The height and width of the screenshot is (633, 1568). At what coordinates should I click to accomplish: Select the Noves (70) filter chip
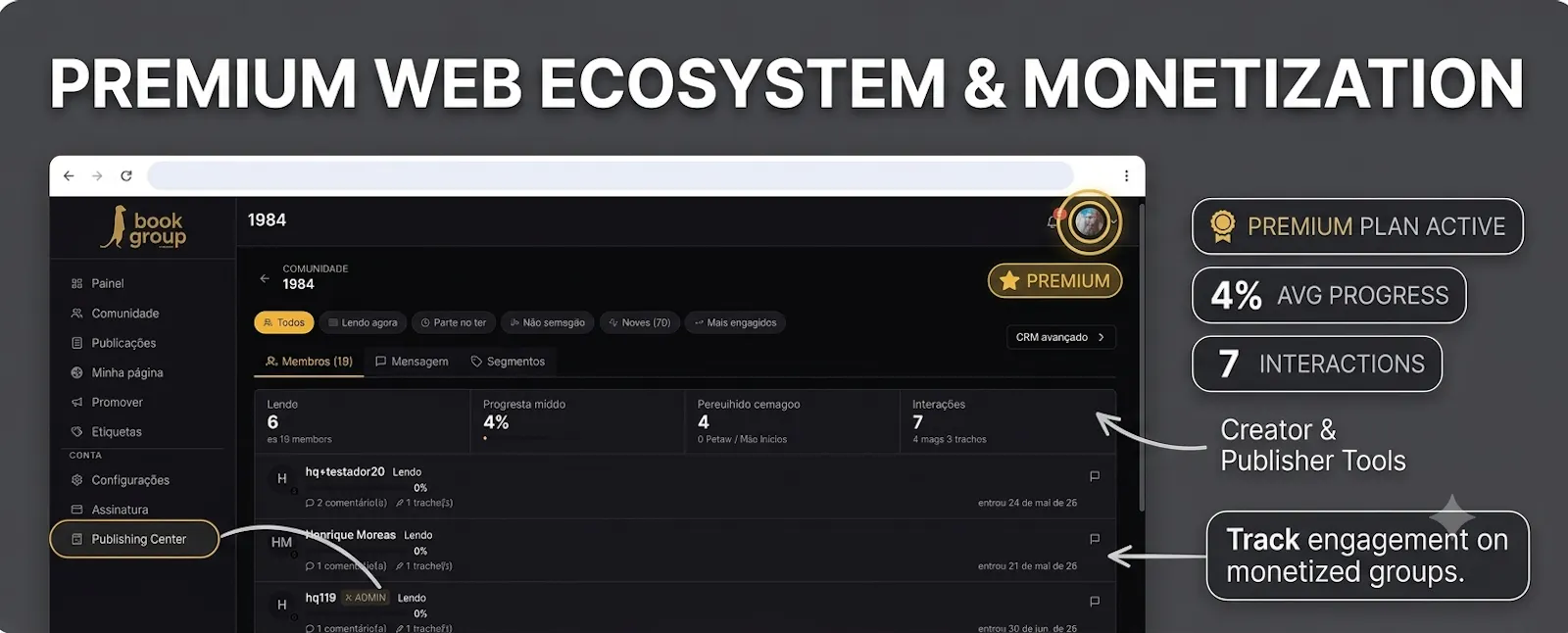click(x=640, y=322)
